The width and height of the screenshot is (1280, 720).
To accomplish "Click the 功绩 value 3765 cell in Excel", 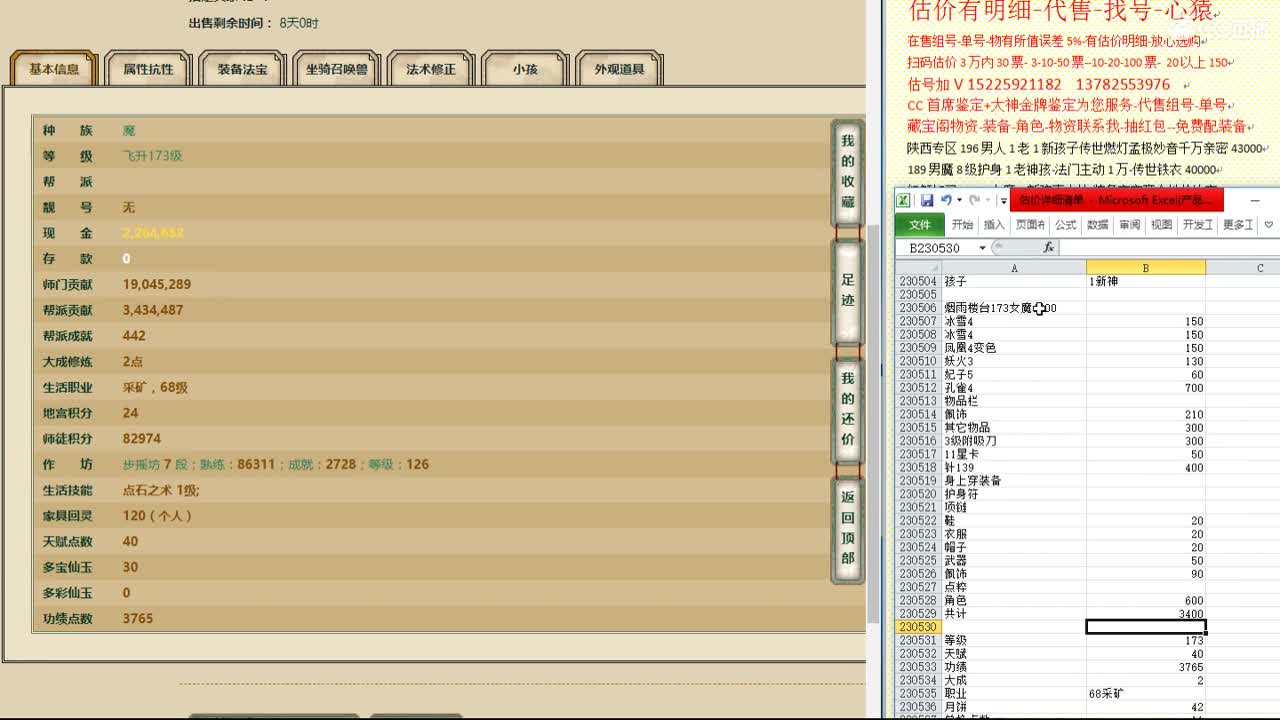I will pyautogui.click(x=1146, y=667).
